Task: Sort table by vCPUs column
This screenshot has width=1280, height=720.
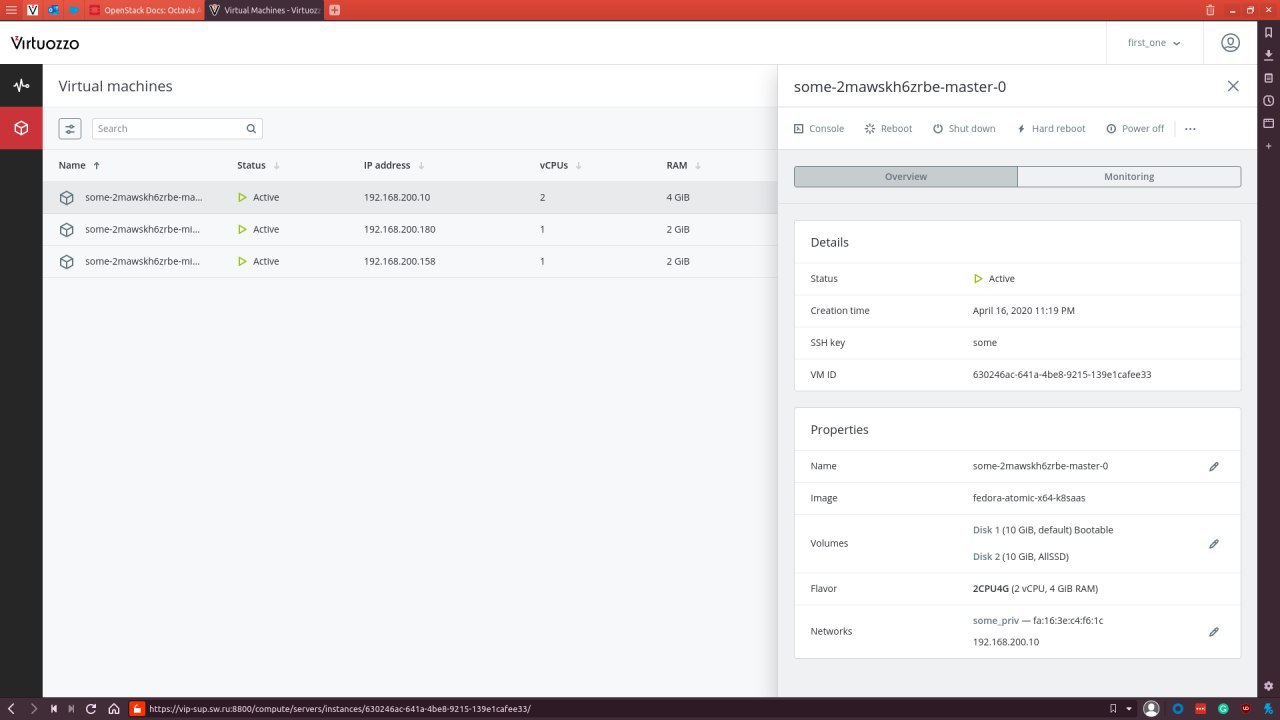Action: pos(560,165)
